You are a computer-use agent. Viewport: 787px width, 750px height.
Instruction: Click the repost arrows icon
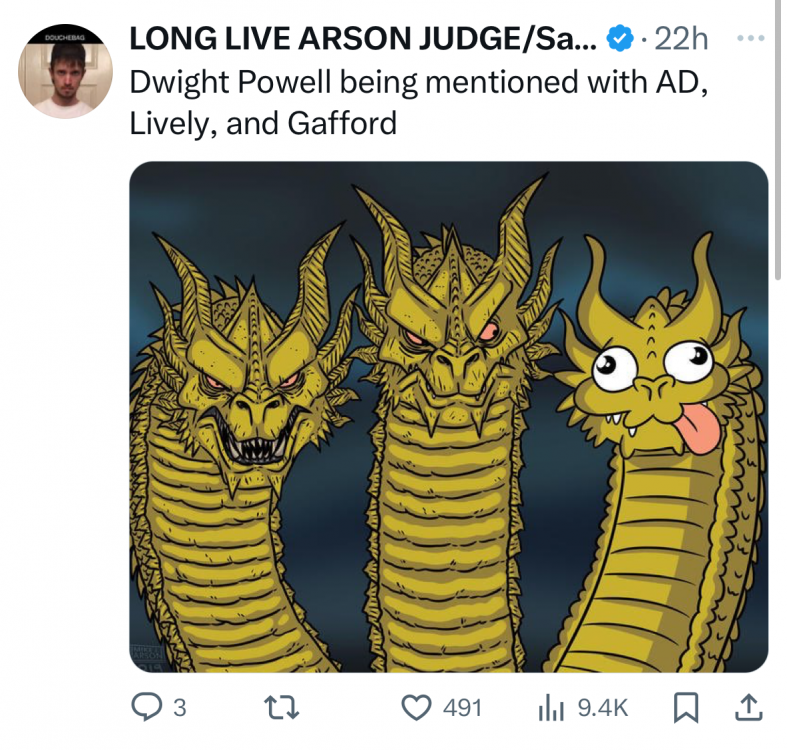click(x=282, y=707)
